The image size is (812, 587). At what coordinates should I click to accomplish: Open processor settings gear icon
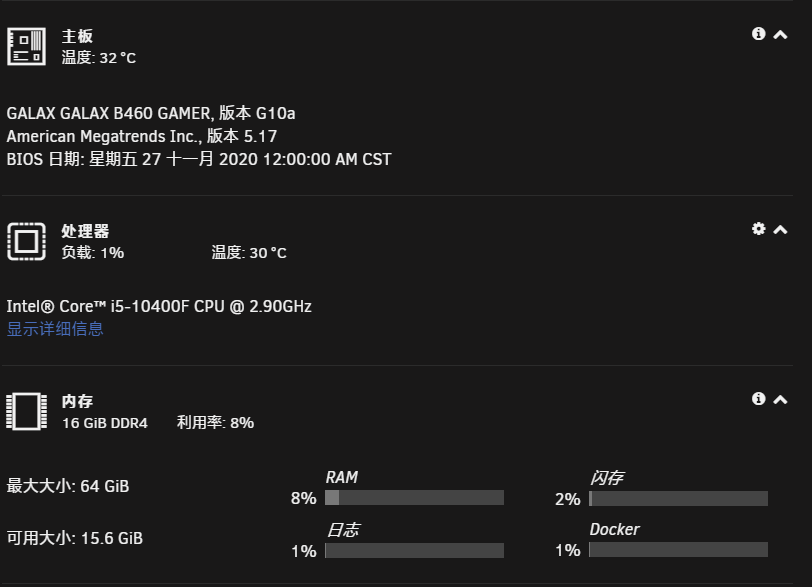point(759,229)
